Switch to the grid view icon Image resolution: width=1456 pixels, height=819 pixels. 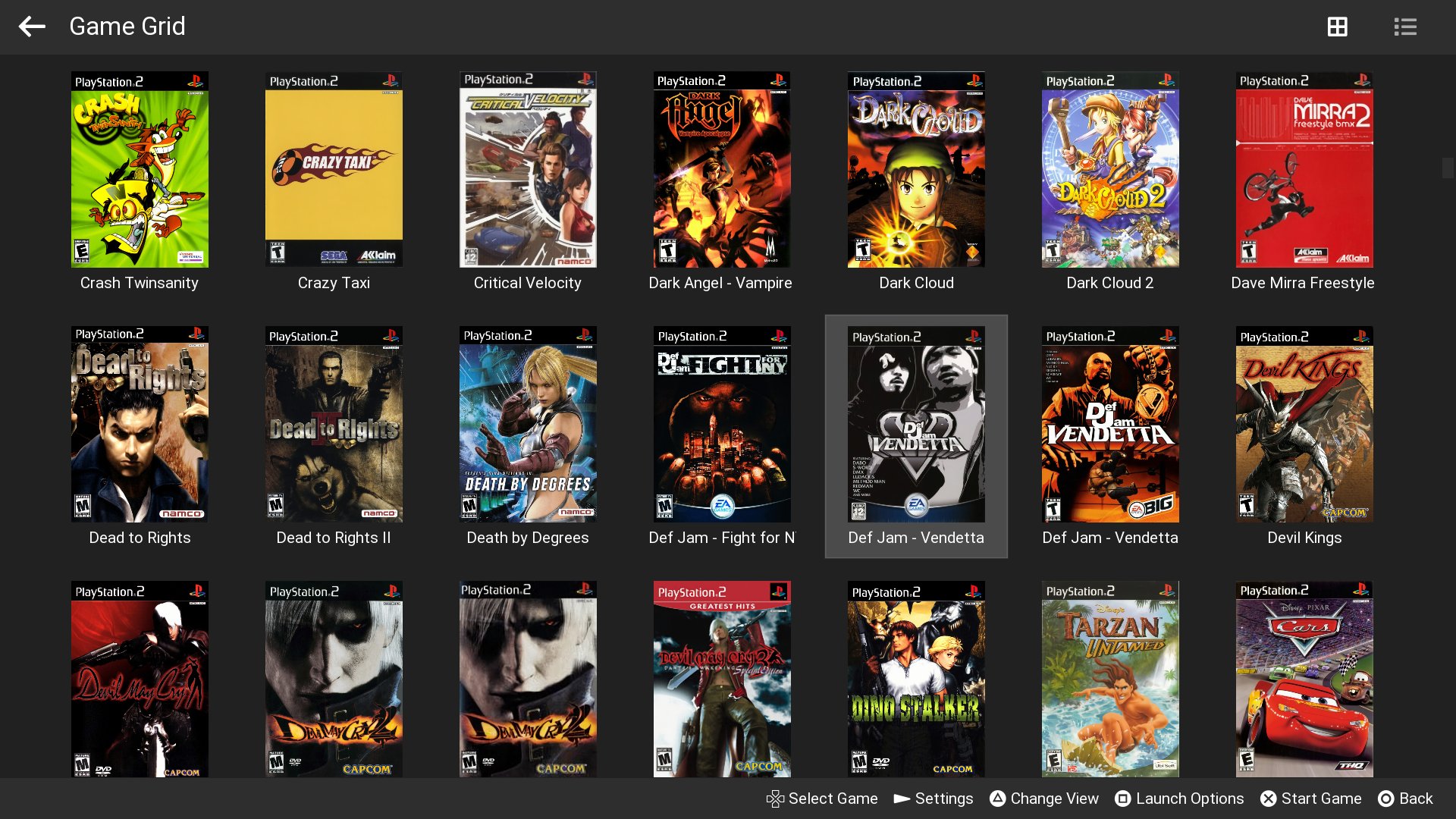pyautogui.click(x=1338, y=27)
